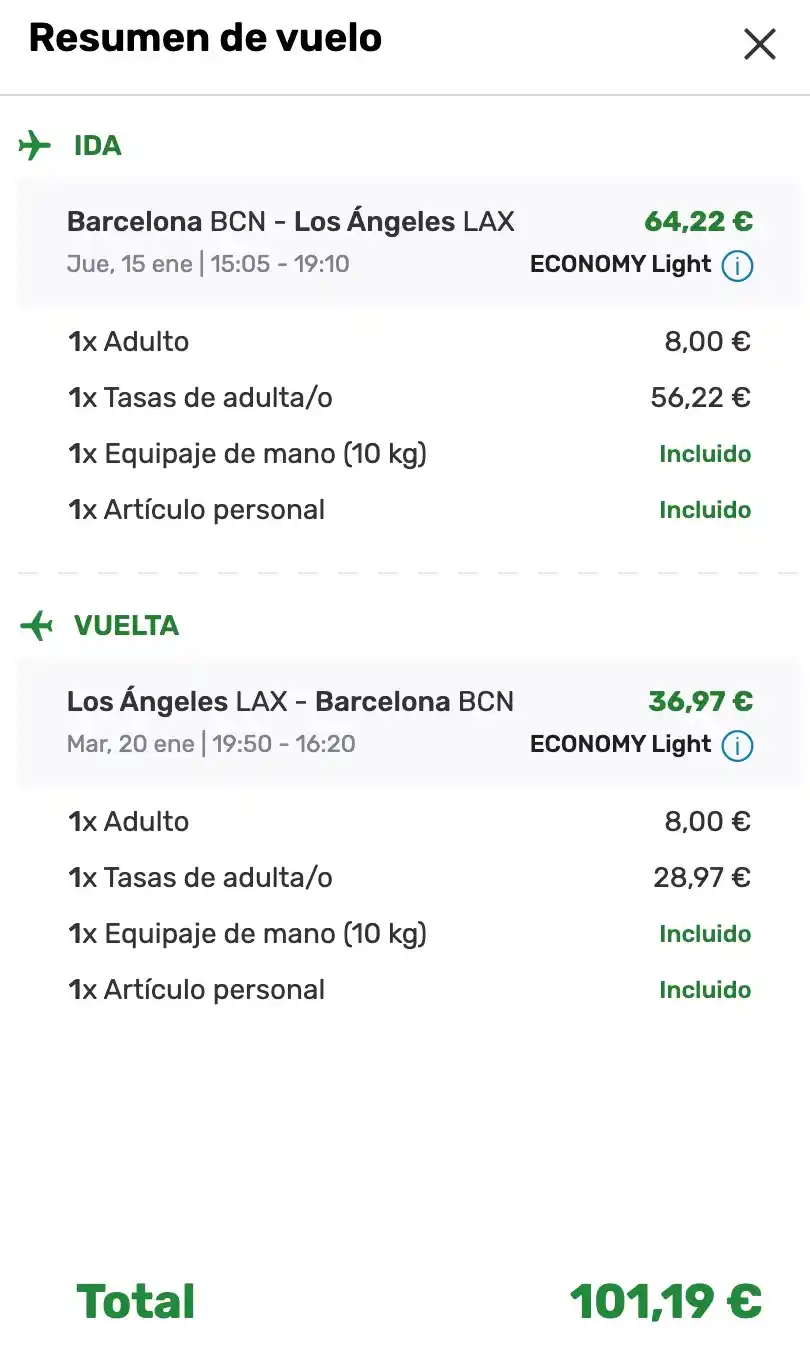This screenshot has height=1350, width=810.
Task: Click the Total amount 101,19 €
Action: (x=666, y=1301)
